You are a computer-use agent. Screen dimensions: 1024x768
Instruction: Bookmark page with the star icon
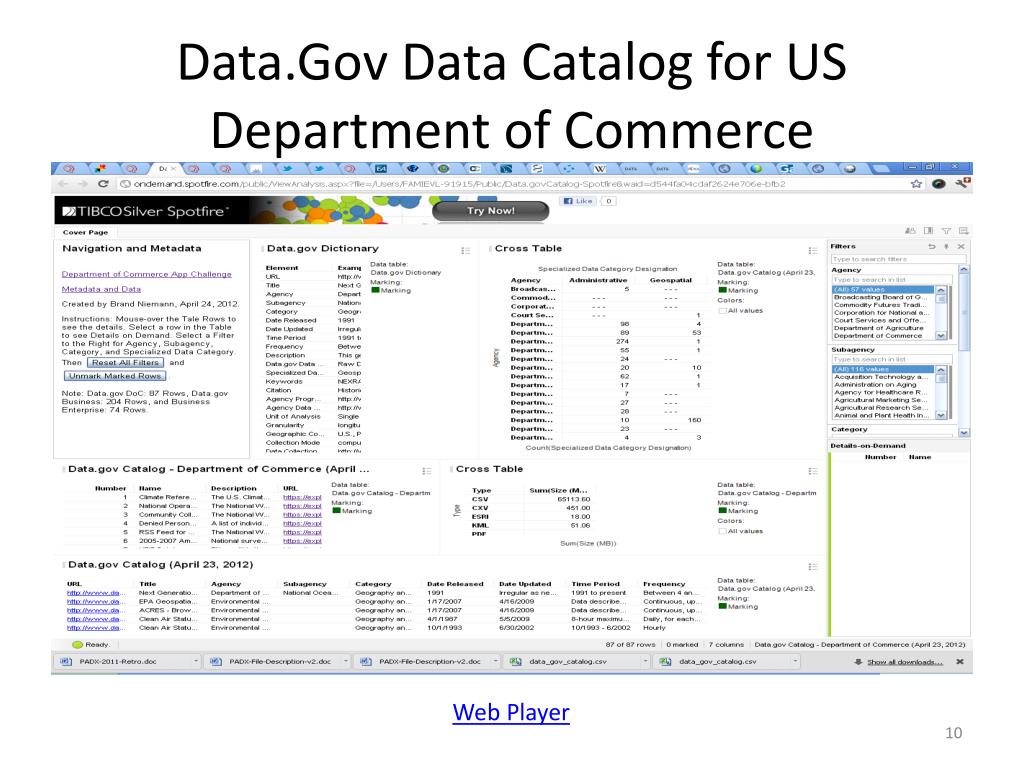pos(916,184)
